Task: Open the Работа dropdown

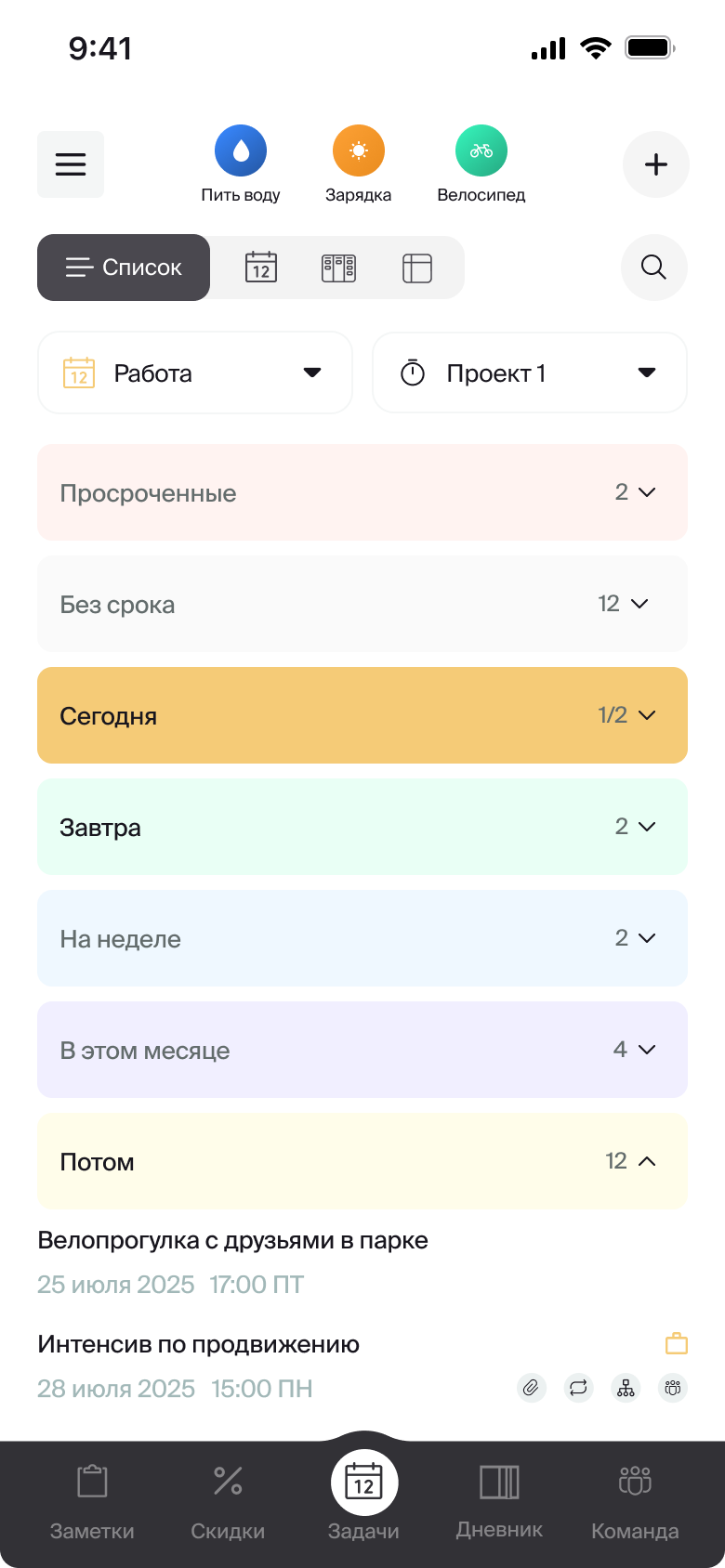Action: [195, 373]
